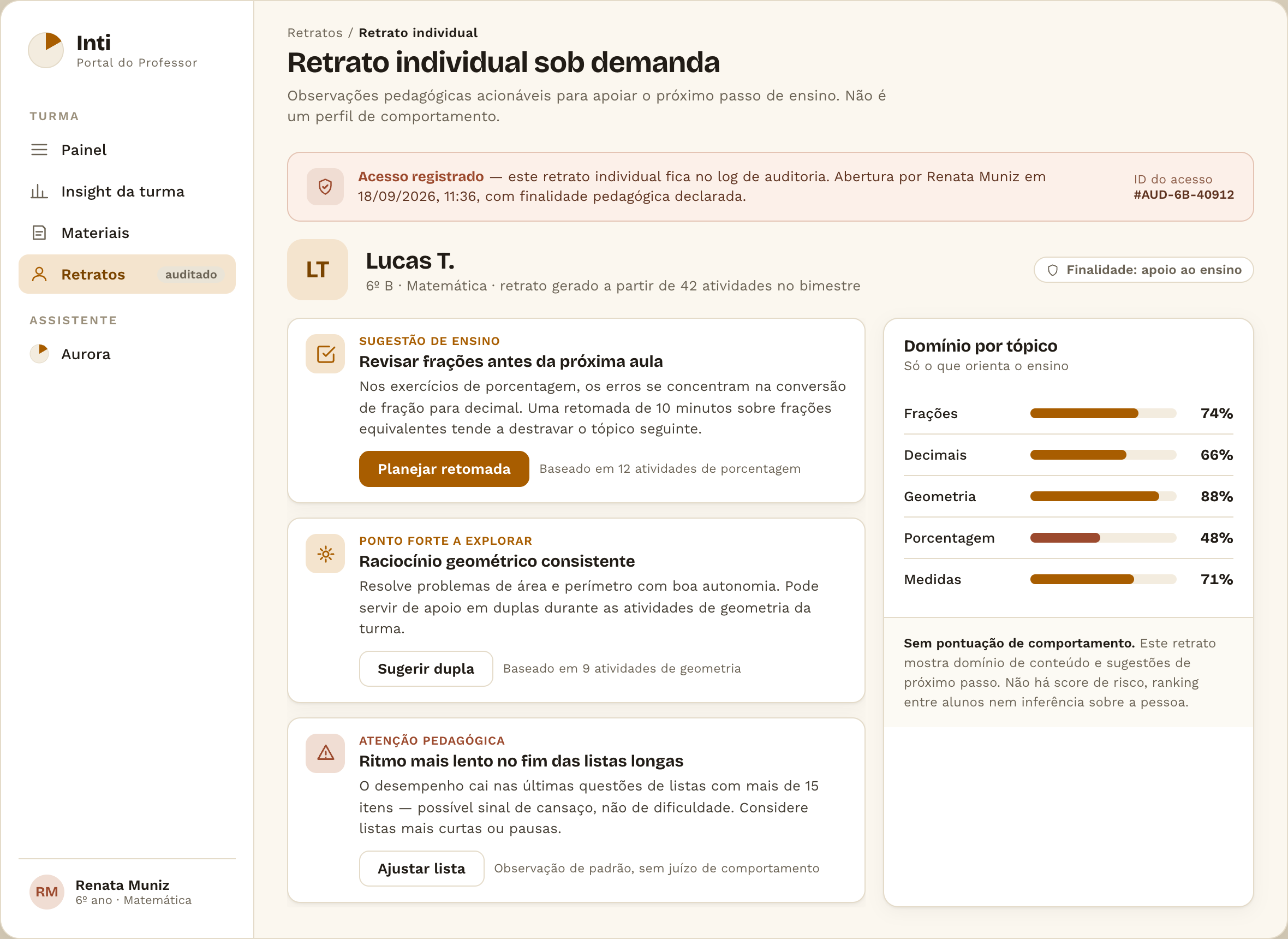Click the LT student avatar
1288x939 pixels.
tap(318, 270)
